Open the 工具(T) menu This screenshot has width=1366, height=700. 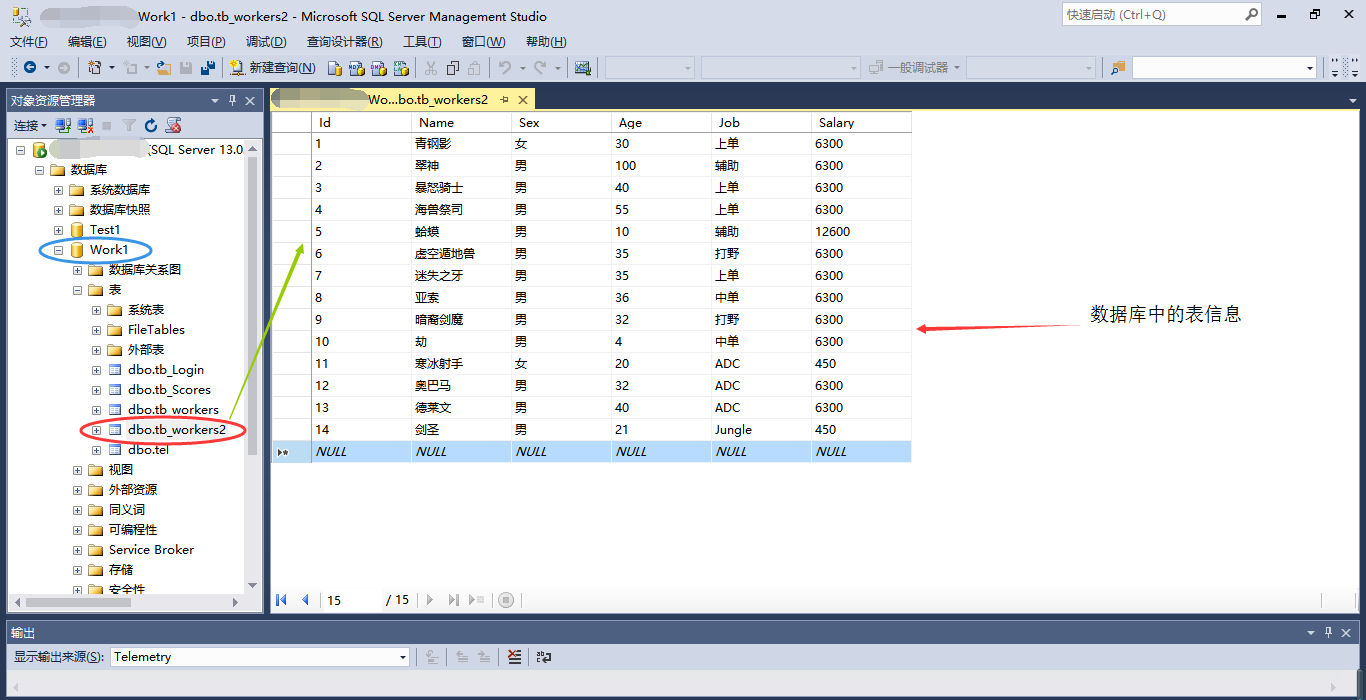[x=422, y=41]
